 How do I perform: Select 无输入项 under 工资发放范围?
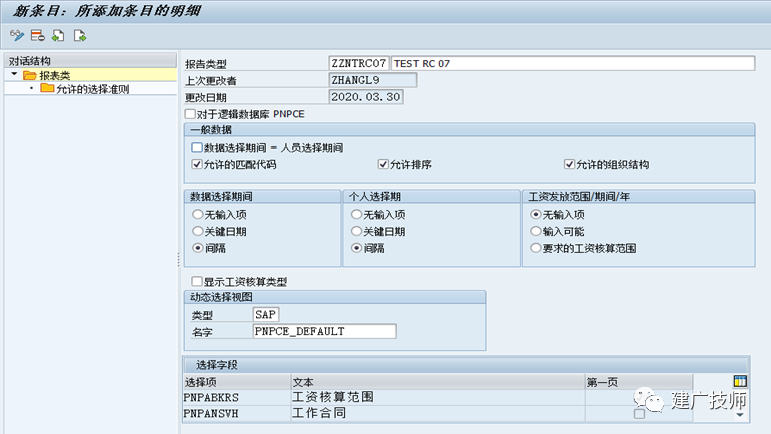(535, 214)
